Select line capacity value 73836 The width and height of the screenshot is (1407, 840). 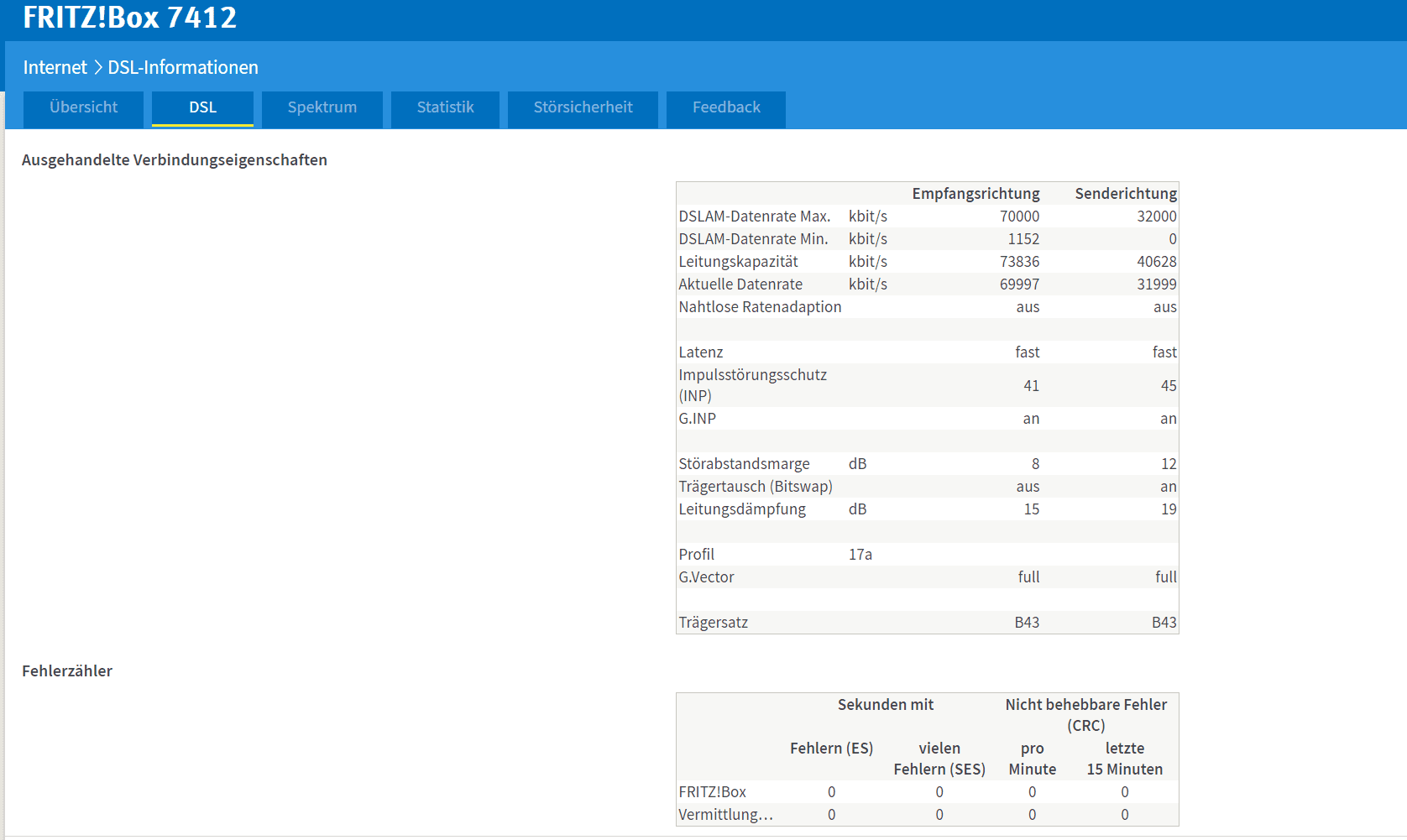coord(1019,262)
